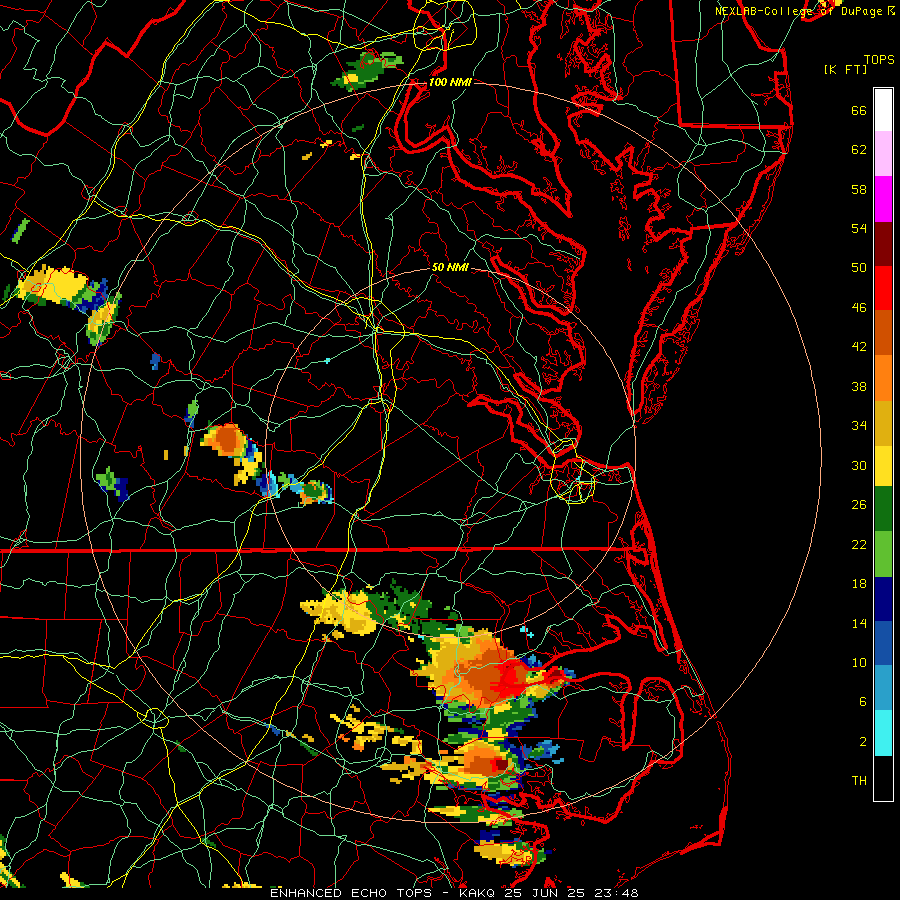Click the light pink legend swatch
The image size is (900, 900).
tap(883, 154)
